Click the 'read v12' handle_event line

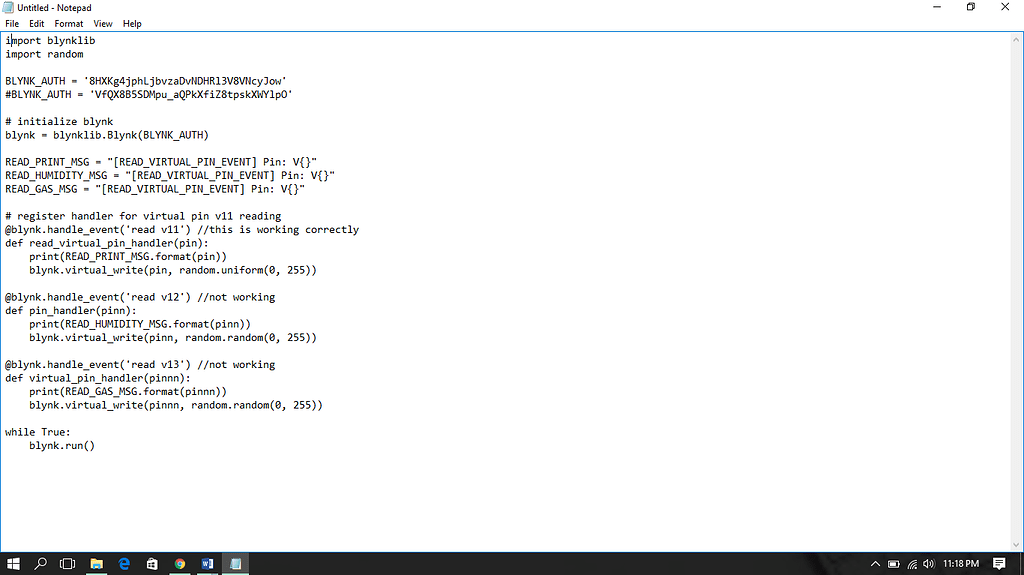pyautogui.click(x=140, y=297)
